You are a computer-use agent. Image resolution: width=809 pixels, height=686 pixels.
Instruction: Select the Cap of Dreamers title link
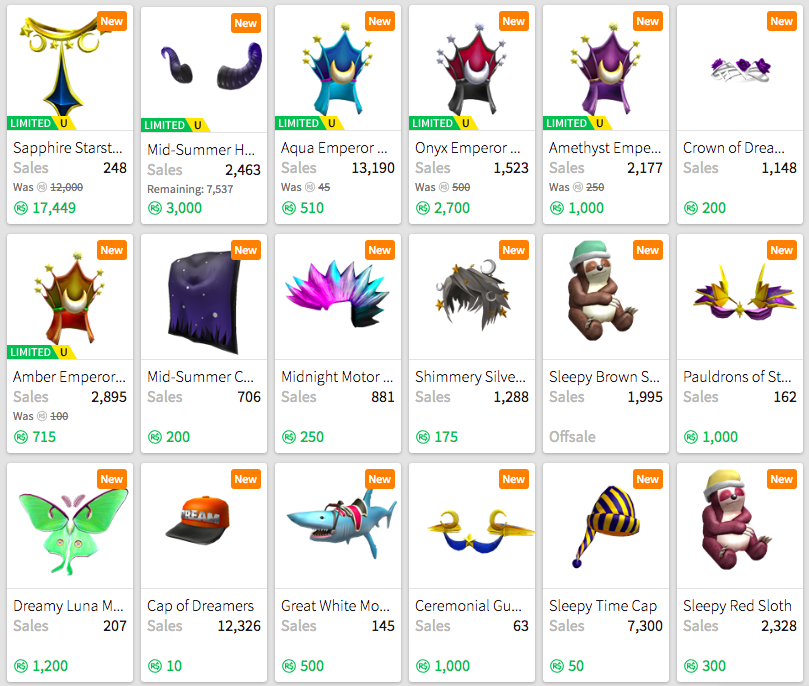[x=200, y=606]
